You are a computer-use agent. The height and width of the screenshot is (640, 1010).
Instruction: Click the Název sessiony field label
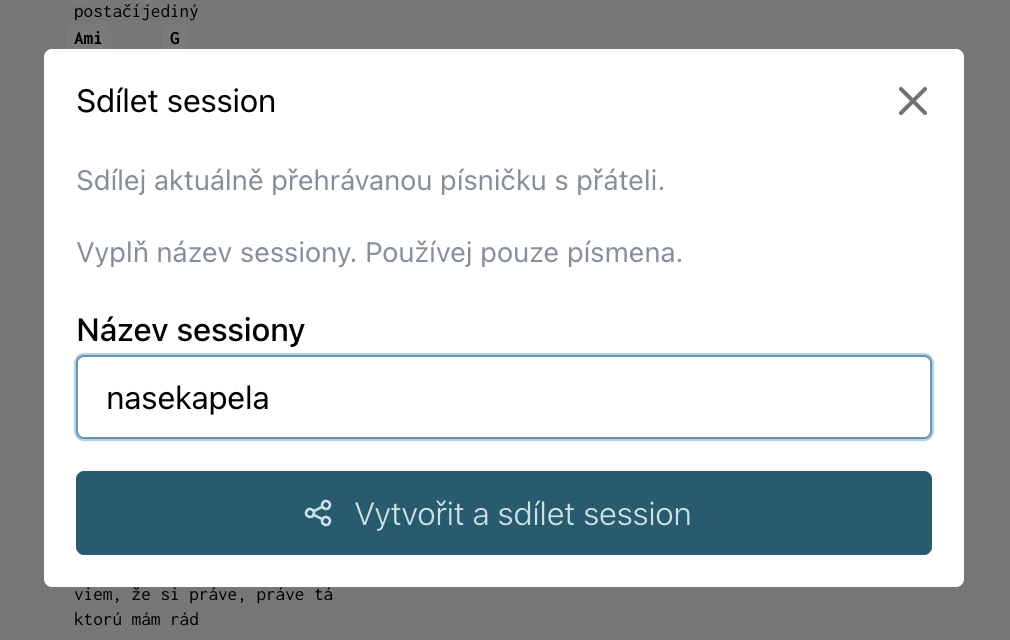pos(191,330)
